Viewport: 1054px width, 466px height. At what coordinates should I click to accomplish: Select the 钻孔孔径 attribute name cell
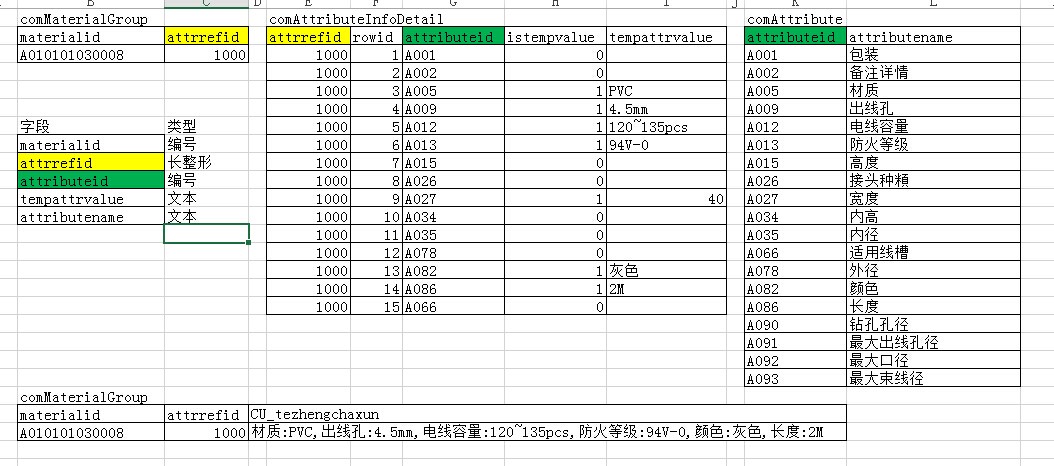click(933, 325)
